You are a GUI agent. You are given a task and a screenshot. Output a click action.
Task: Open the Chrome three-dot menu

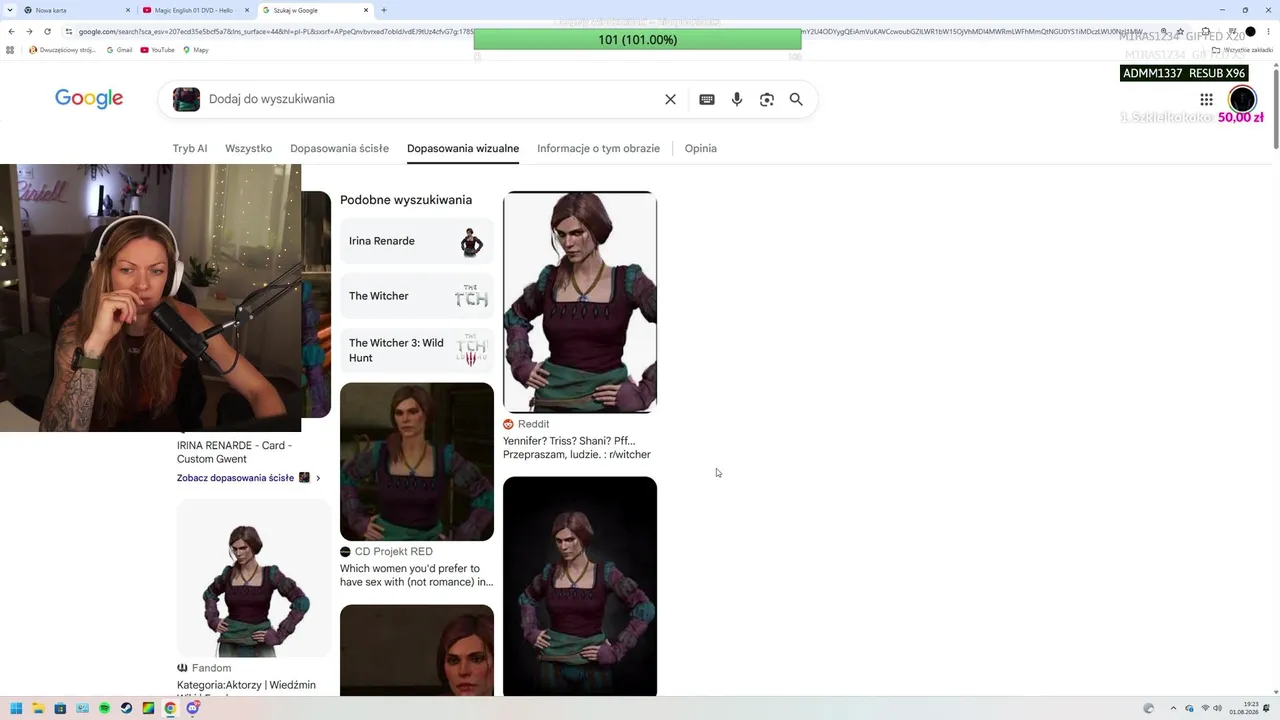pyautogui.click(x=1267, y=31)
